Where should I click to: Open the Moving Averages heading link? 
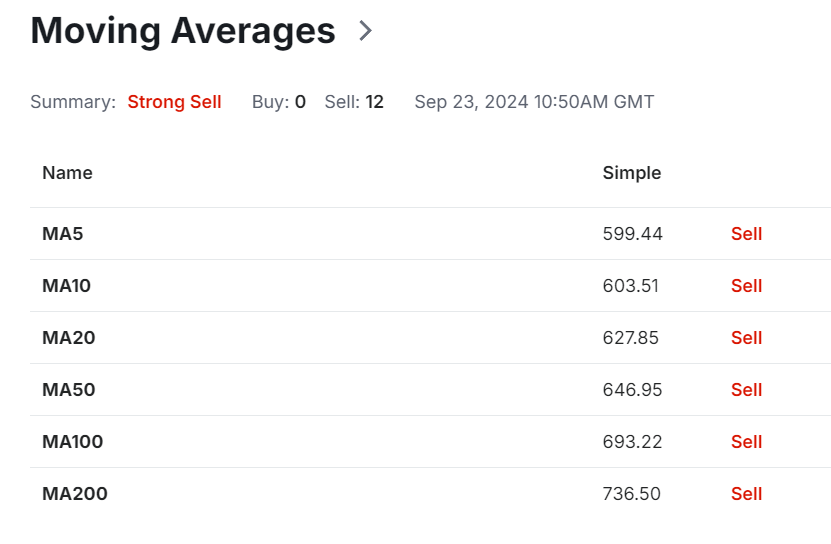(x=183, y=31)
